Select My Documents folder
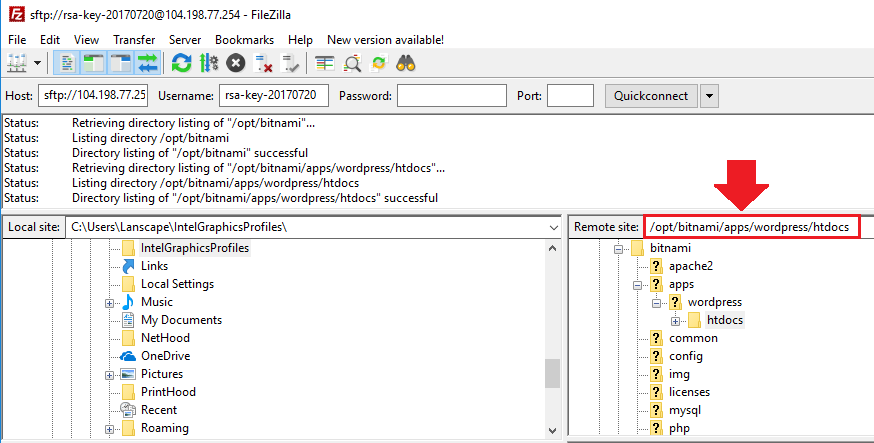The height and width of the screenshot is (443, 874). 181,320
